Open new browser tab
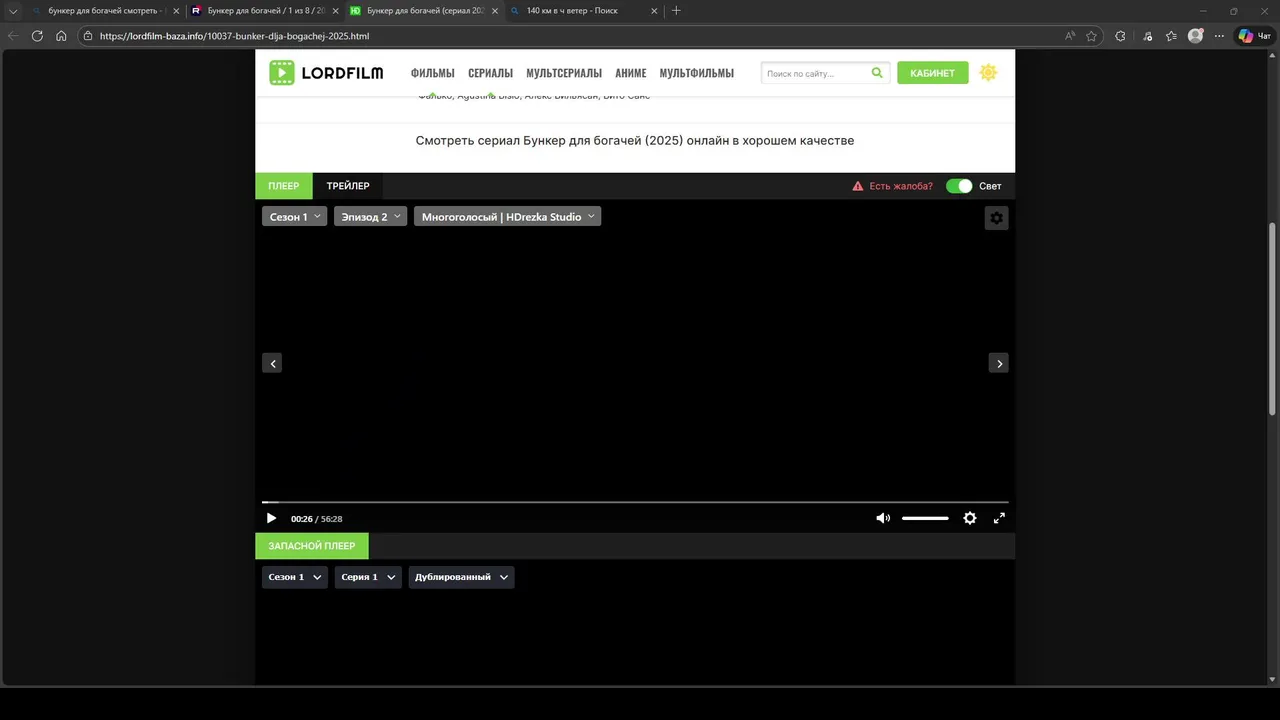Image resolution: width=1280 pixels, height=720 pixels. click(676, 11)
